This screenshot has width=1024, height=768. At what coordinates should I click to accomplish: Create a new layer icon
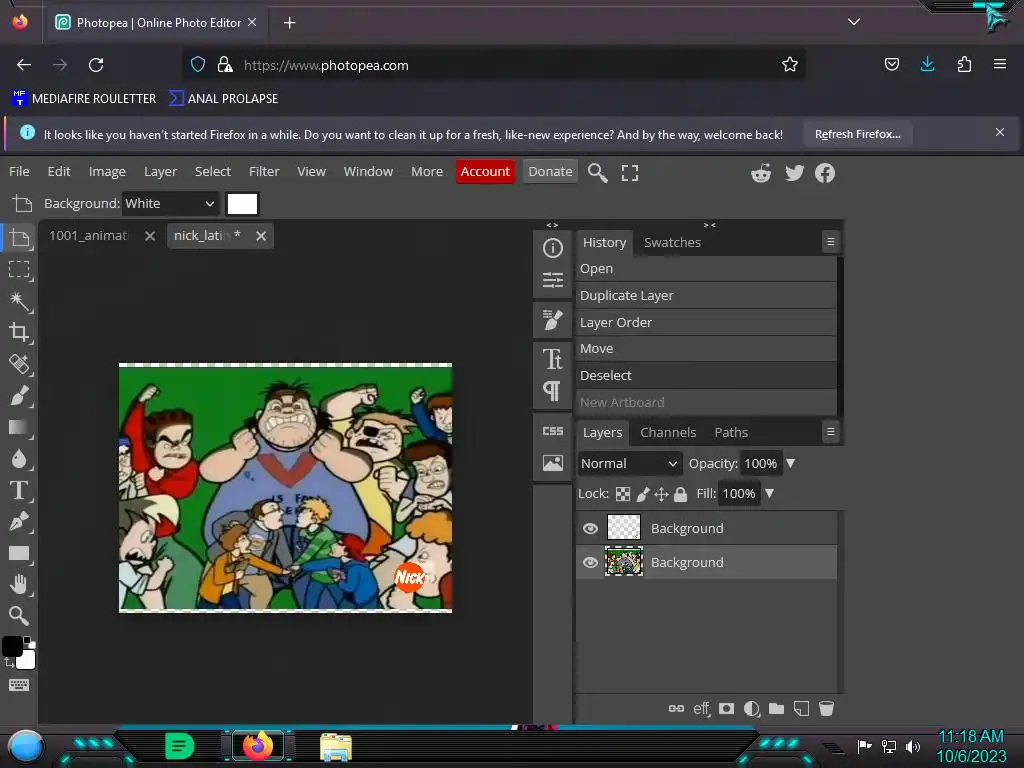(x=801, y=709)
